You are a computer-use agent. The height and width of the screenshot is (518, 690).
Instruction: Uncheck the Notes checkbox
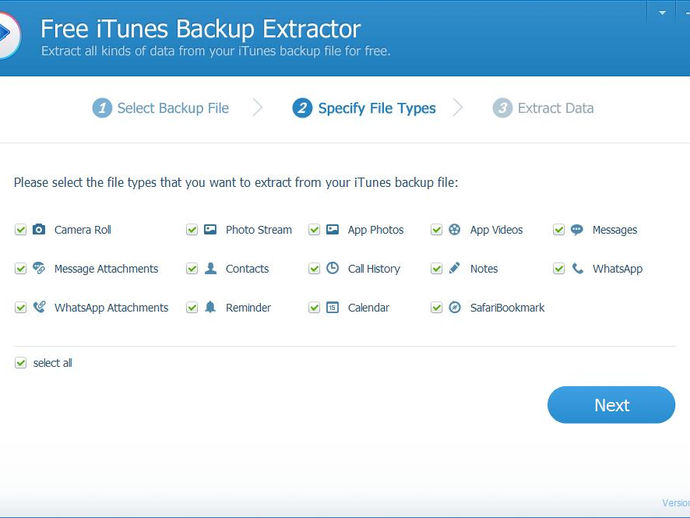[437, 268]
